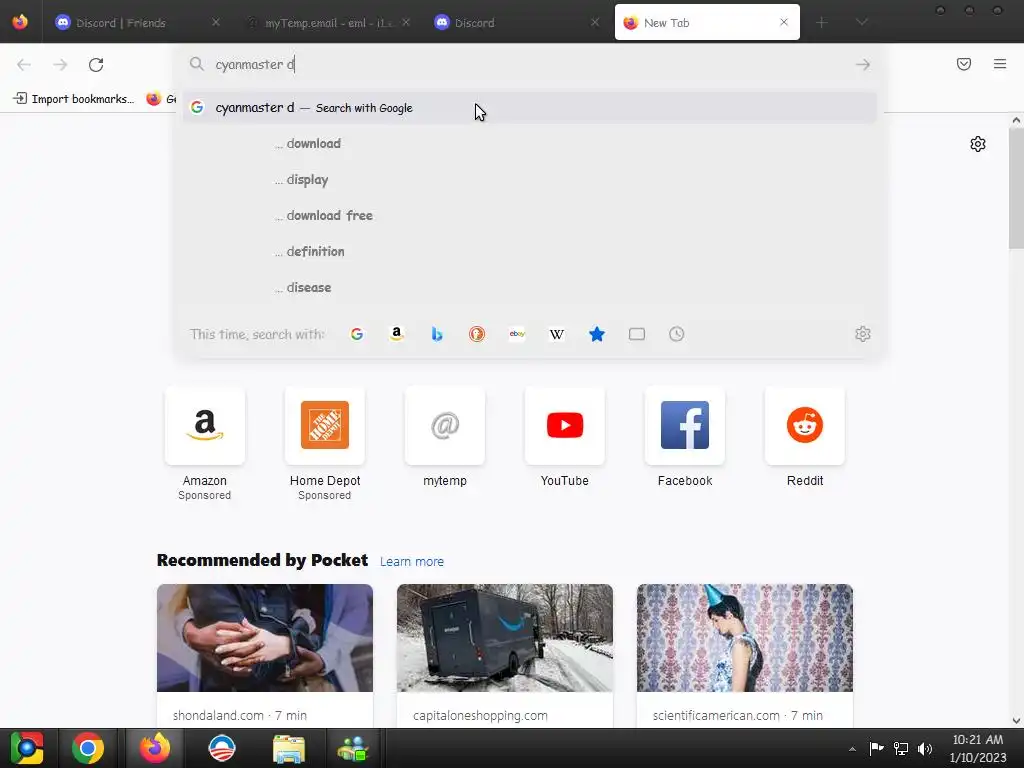
Task: Select the 'download' suggestion
Action: pos(529,144)
